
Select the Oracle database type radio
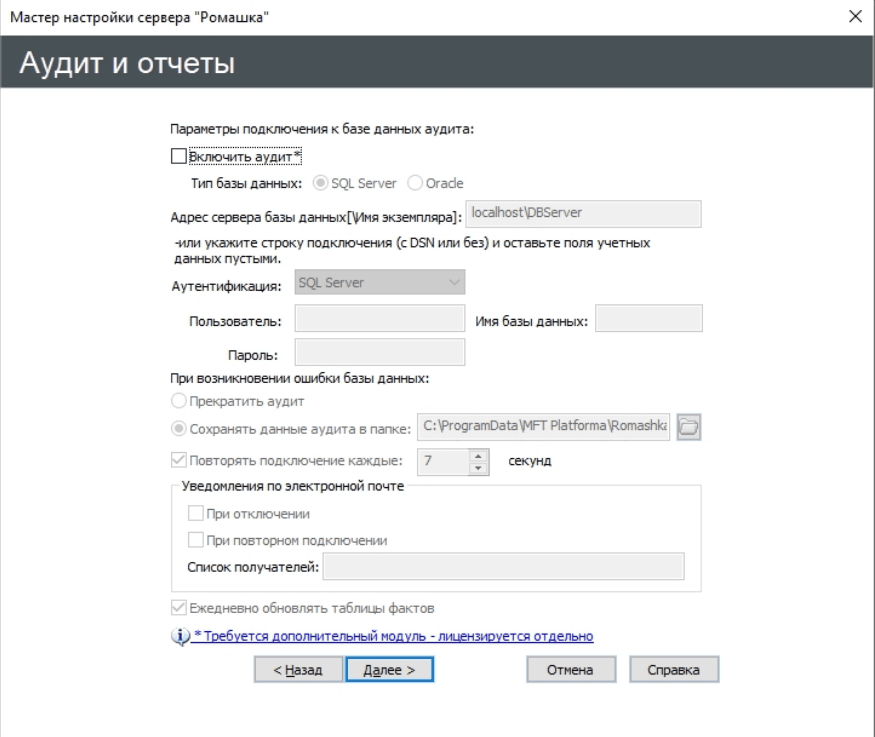pos(415,183)
